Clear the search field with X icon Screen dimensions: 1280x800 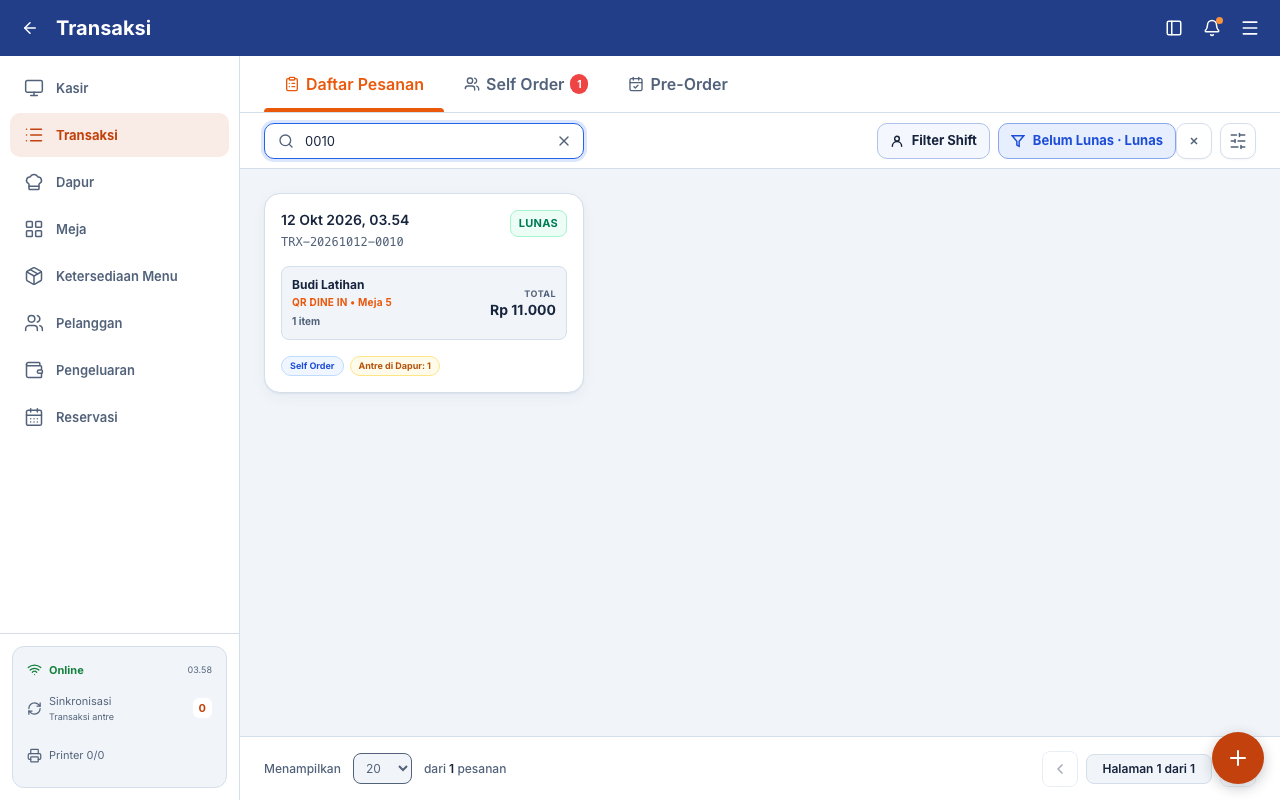tap(564, 141)
